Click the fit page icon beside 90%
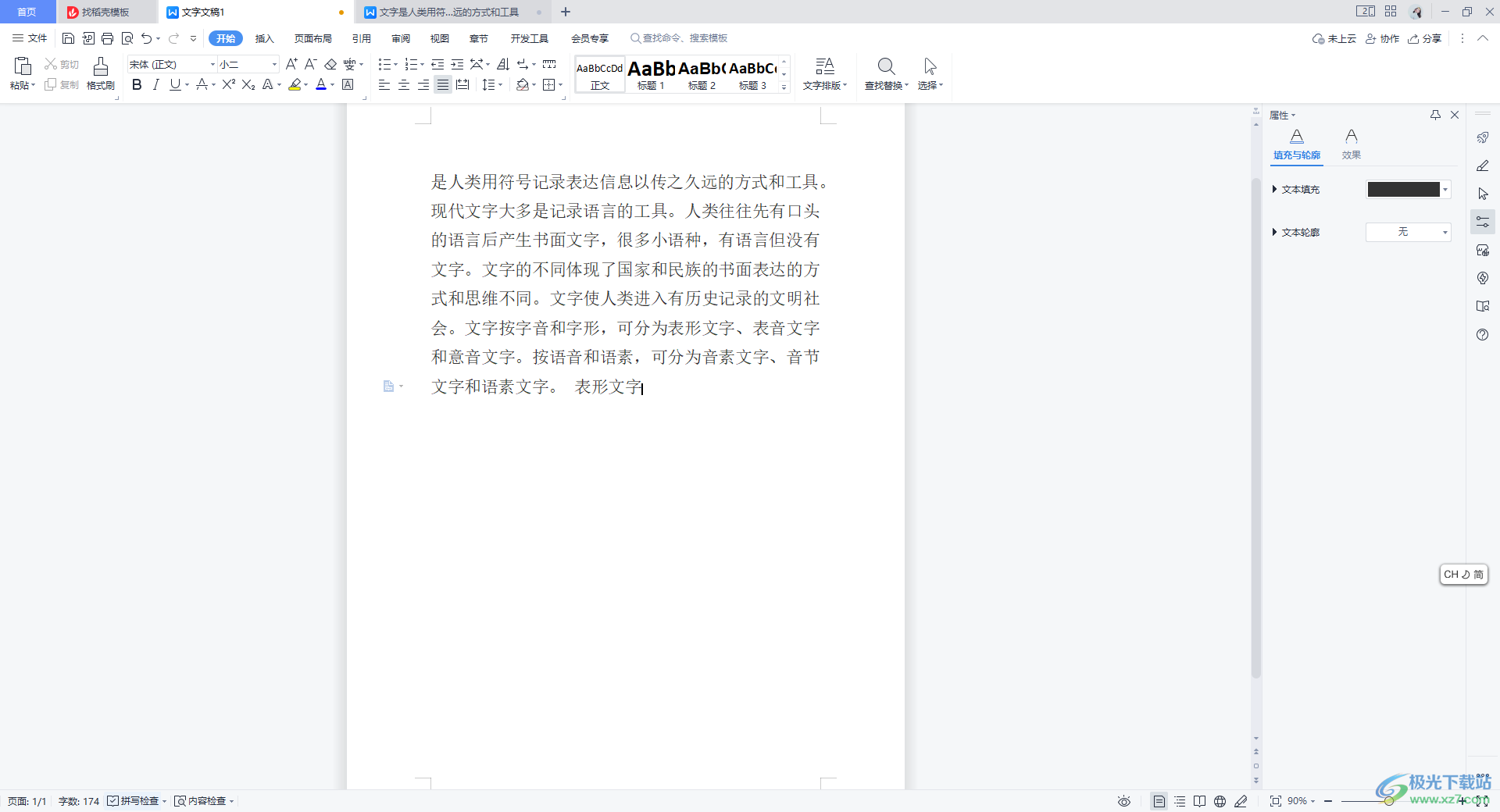 click(1275, 801)
